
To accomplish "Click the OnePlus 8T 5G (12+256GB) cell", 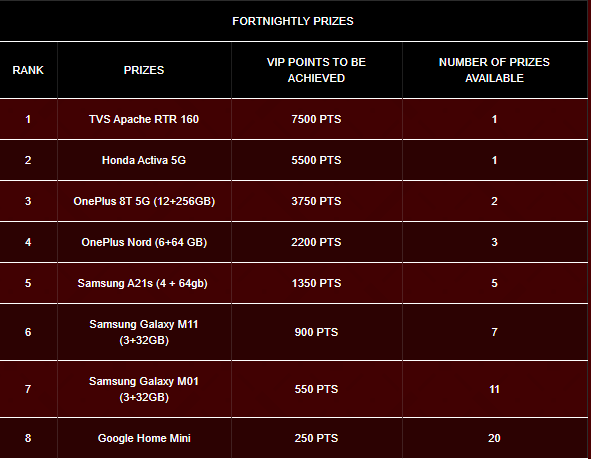I will click(x=144, y=201).
